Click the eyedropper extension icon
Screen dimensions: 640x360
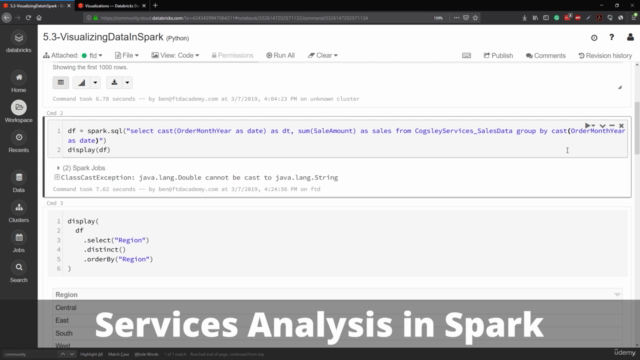(x=589, y=18)
